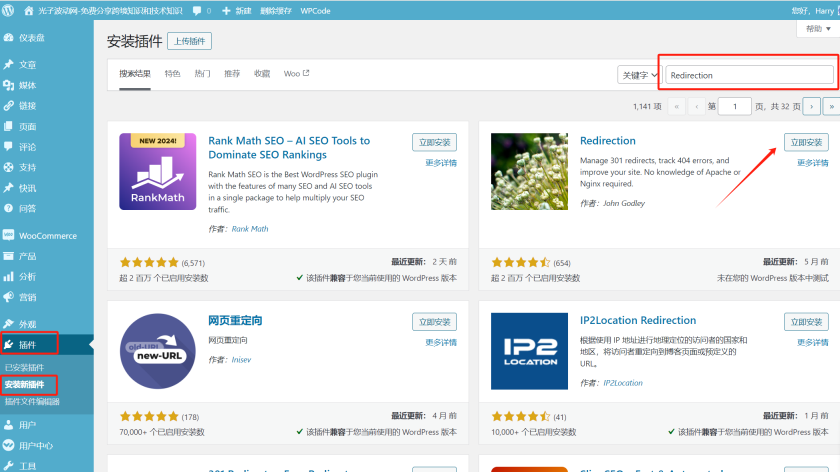Open WPCode in the admin bar
The height and width of the screenshot is (472, 840).
coord(315,11)
